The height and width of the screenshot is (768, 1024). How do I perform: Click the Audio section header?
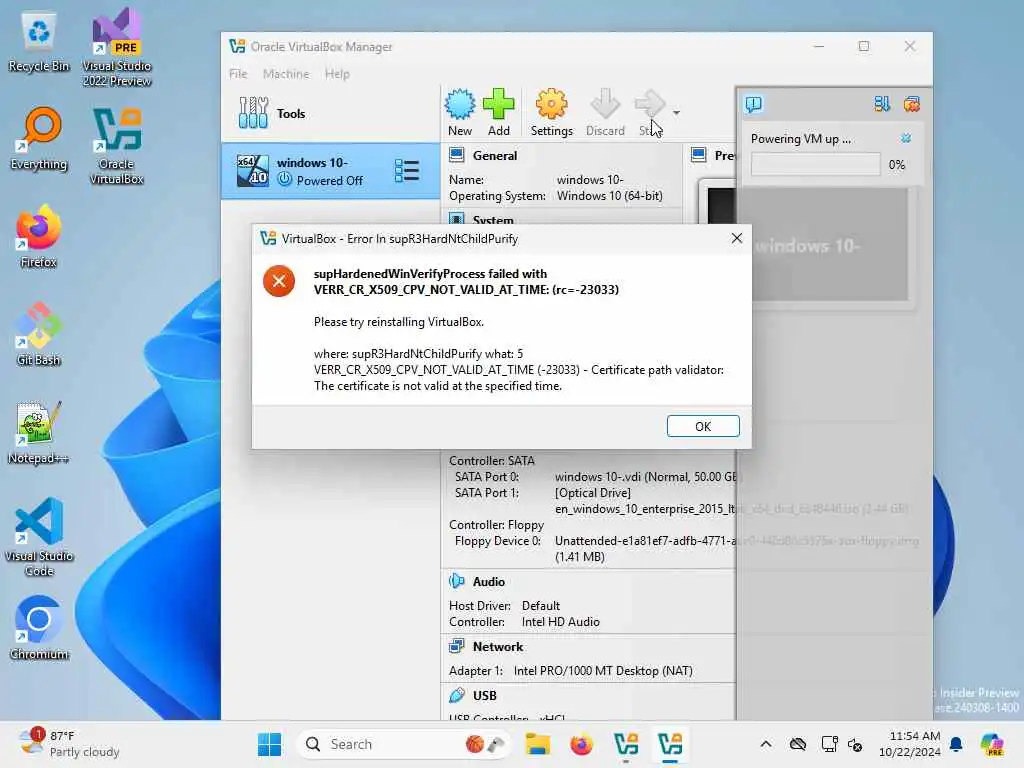point(488,581)
